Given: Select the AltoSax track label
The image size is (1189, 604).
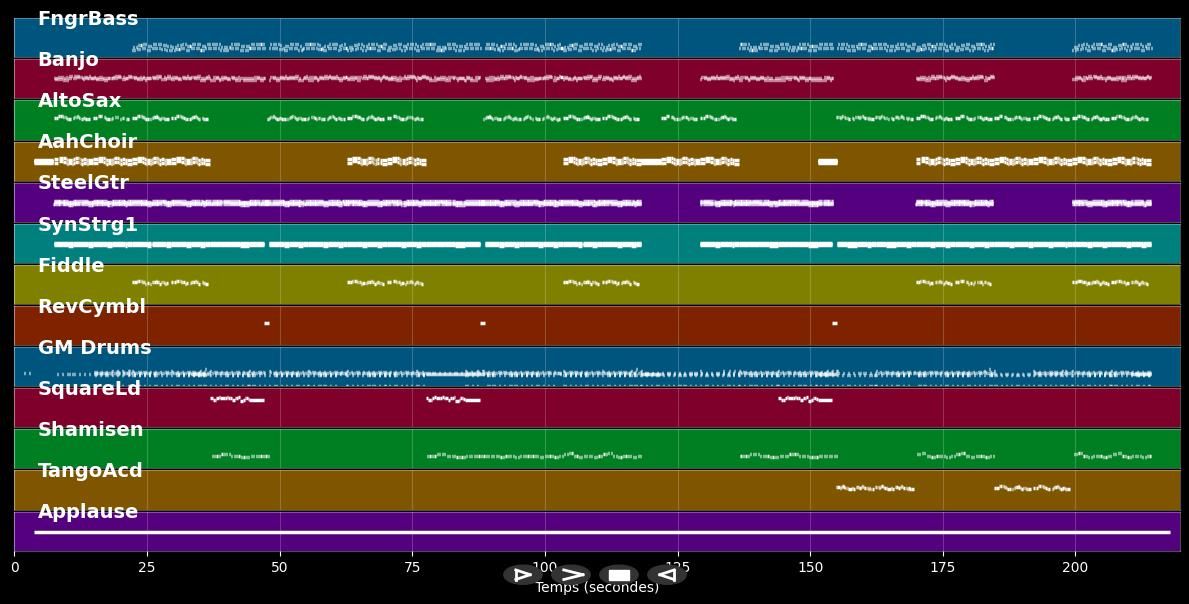Looking at the screenshot, I should (79, 101).
